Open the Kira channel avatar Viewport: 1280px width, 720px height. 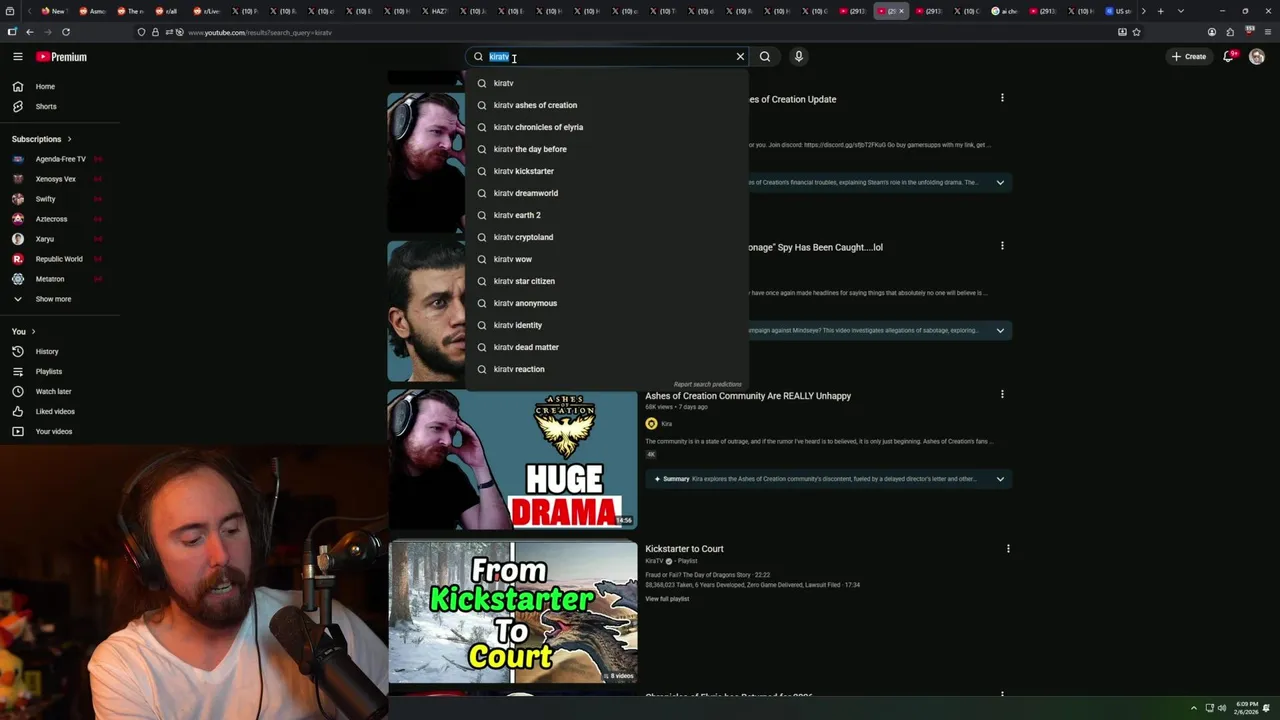point(651,424)
